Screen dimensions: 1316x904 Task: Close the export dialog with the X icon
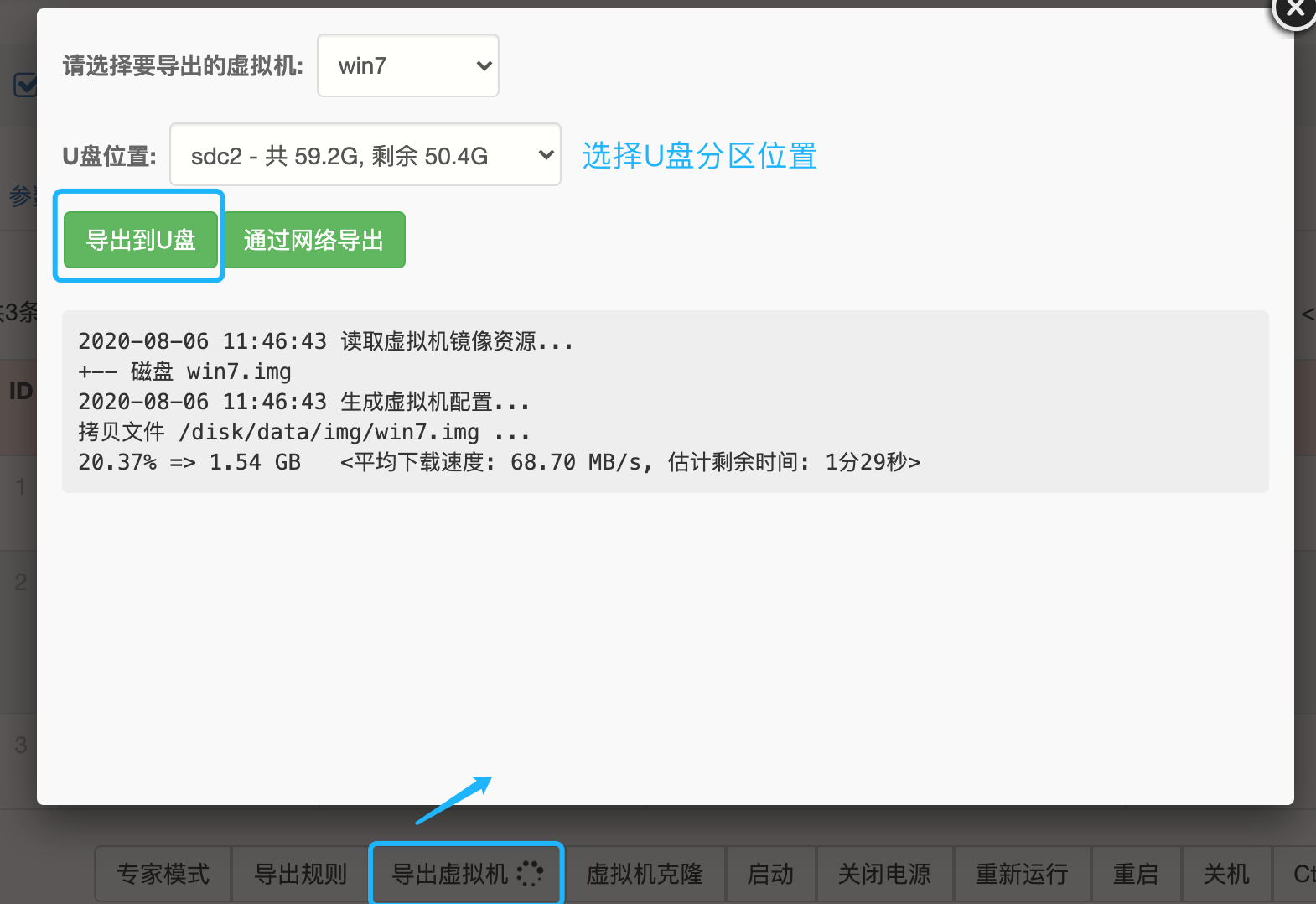click(1295, 10)
